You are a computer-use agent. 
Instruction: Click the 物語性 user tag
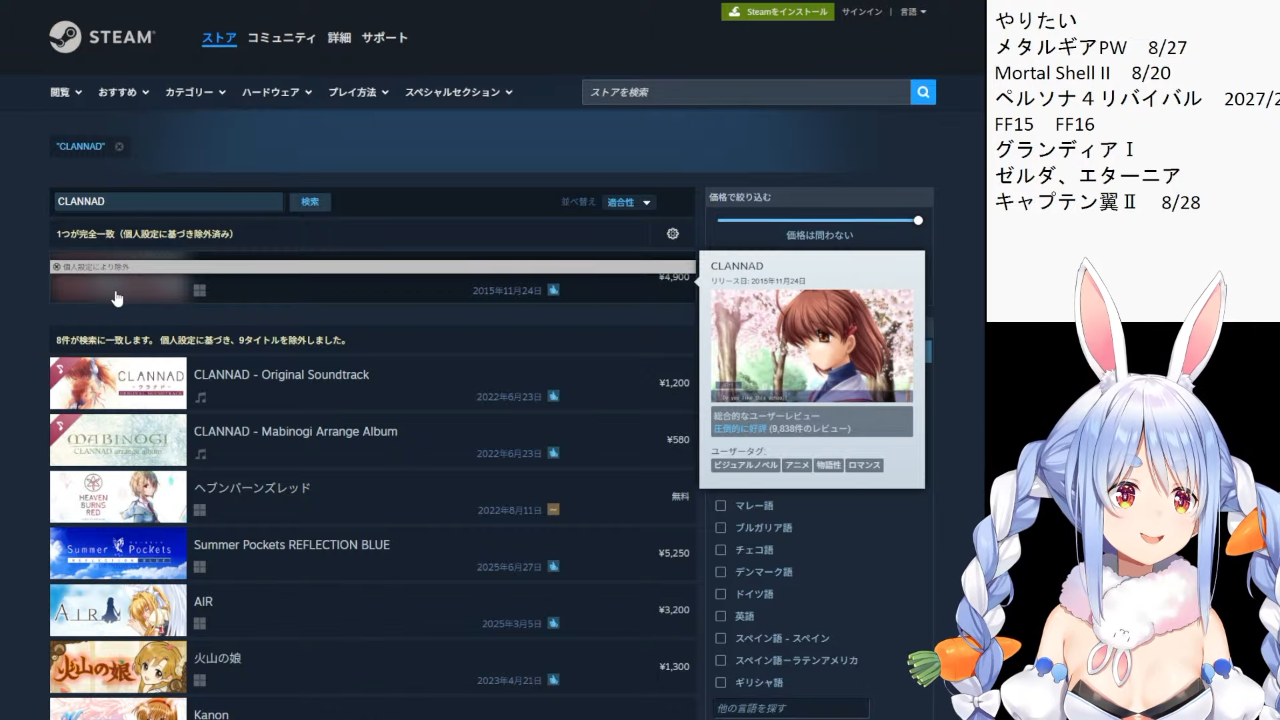[x=828, y=465]
